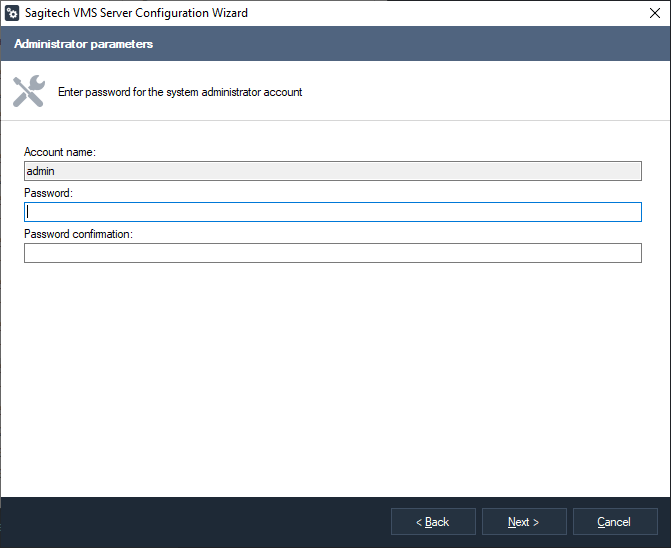Image resolution: width=671 pixels, height=548 pixels.
Task: Click the "Enter password for" instruction text
Action: [180, 92]
